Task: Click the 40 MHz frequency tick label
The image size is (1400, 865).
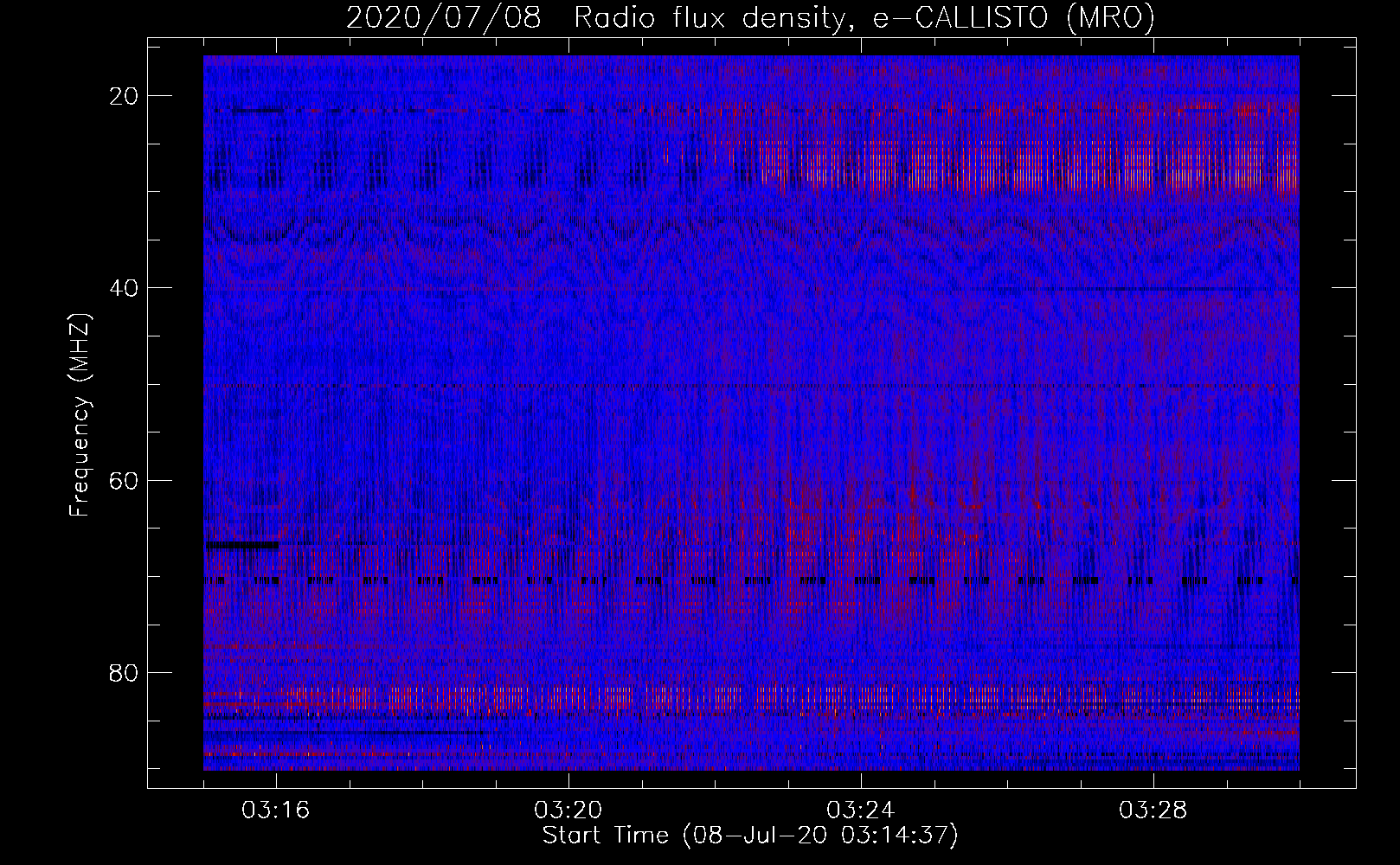Action: (x=125, y=288)
